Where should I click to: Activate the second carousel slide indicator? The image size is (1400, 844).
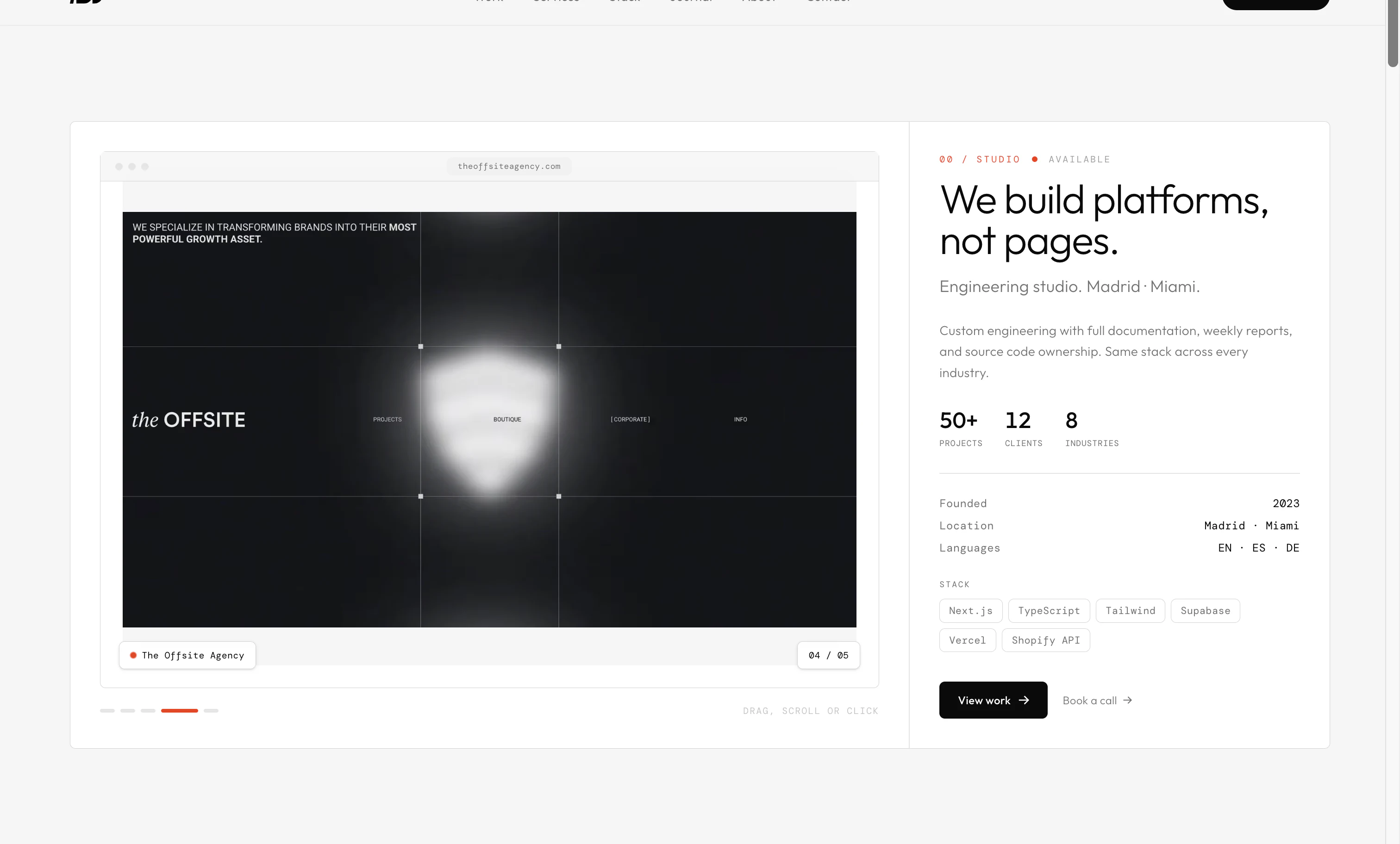pyautogui.click(x=127, y=711)
